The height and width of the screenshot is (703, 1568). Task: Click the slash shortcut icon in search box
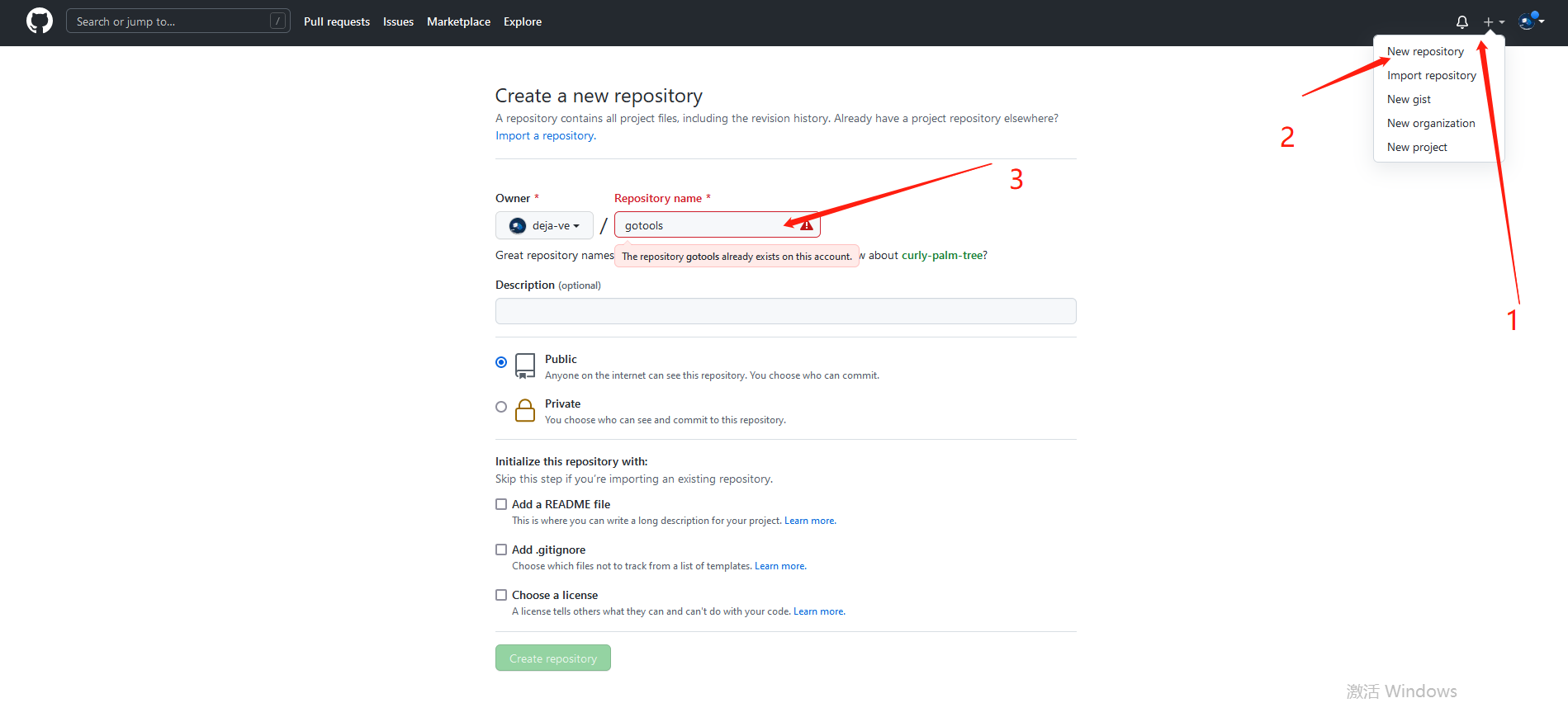coord(278,21)
